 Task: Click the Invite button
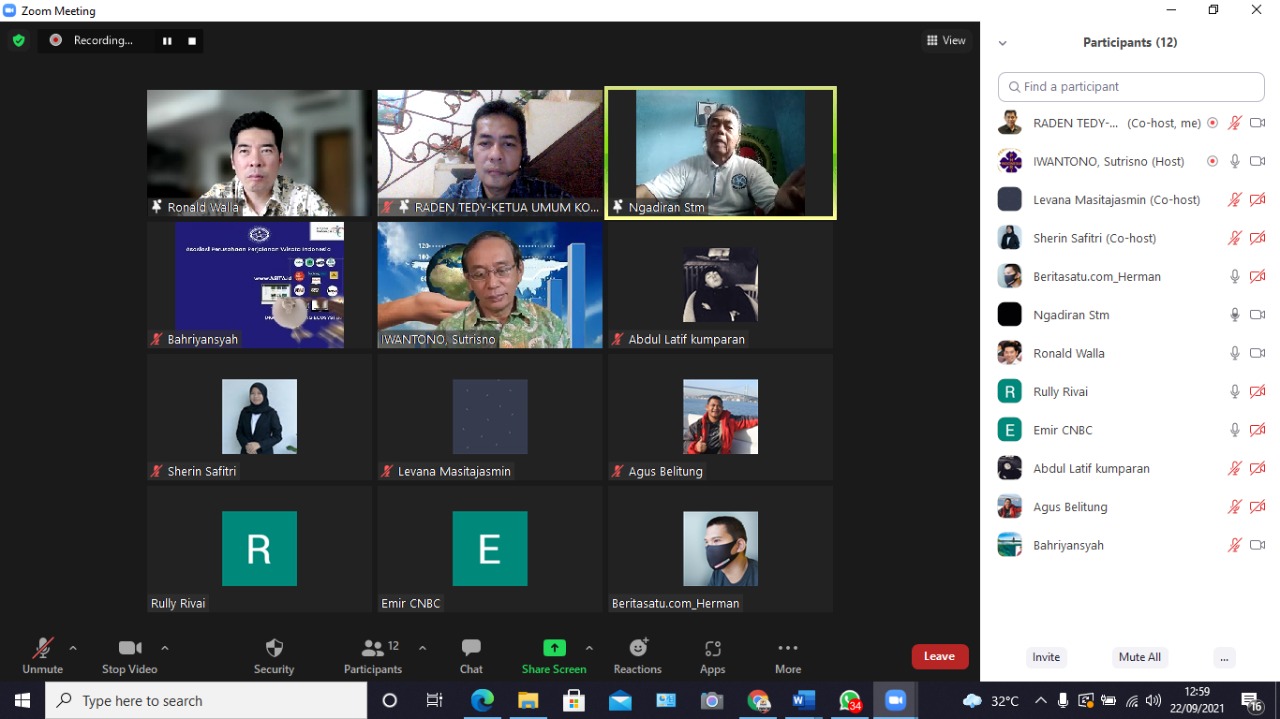click(x=1046, y=657)
